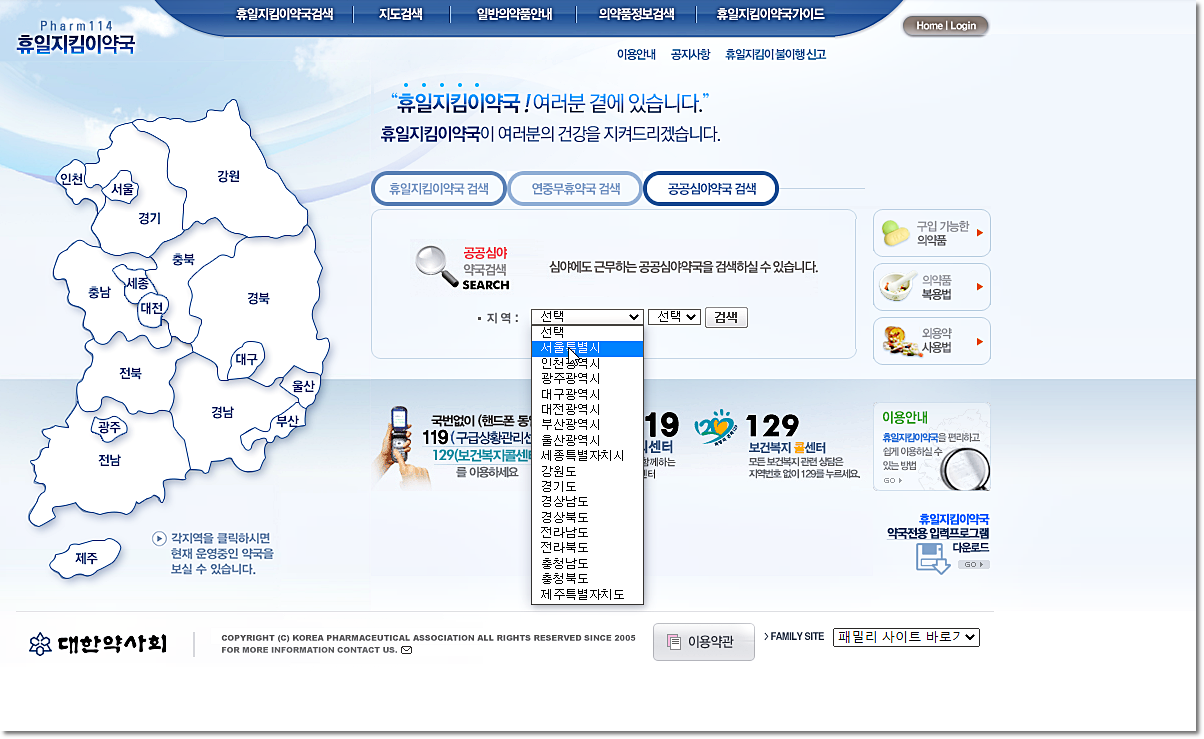Open 패밀리 사이트 바로가기 dropdown
The image size is (1204, 739).
point(906,637)
